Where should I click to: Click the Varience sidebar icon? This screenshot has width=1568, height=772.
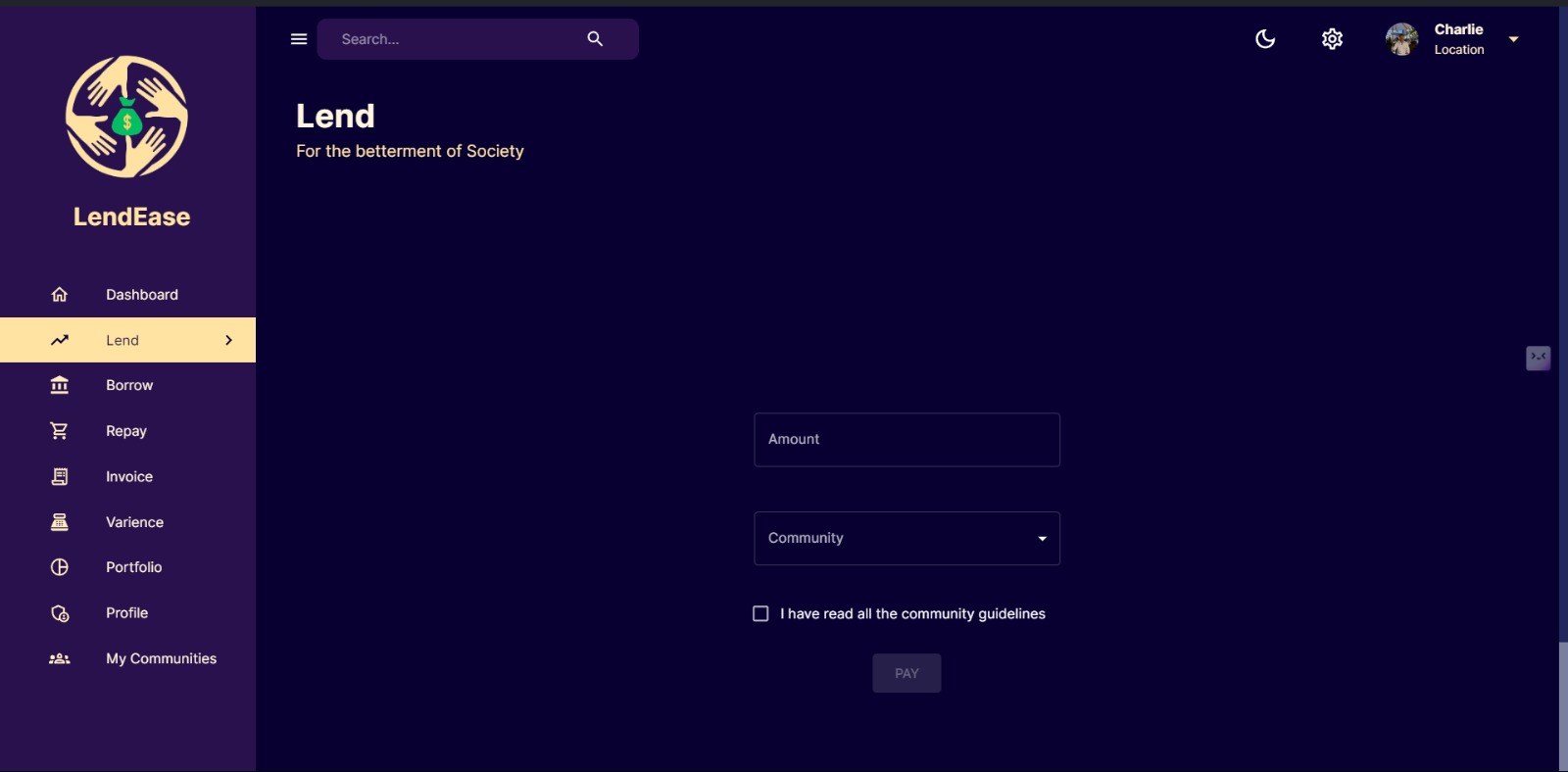tap(60, 522)
